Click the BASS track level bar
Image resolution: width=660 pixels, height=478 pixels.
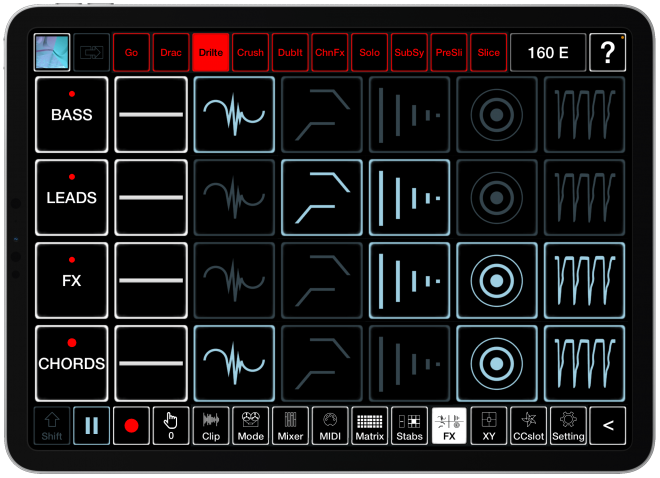[151, 115]
